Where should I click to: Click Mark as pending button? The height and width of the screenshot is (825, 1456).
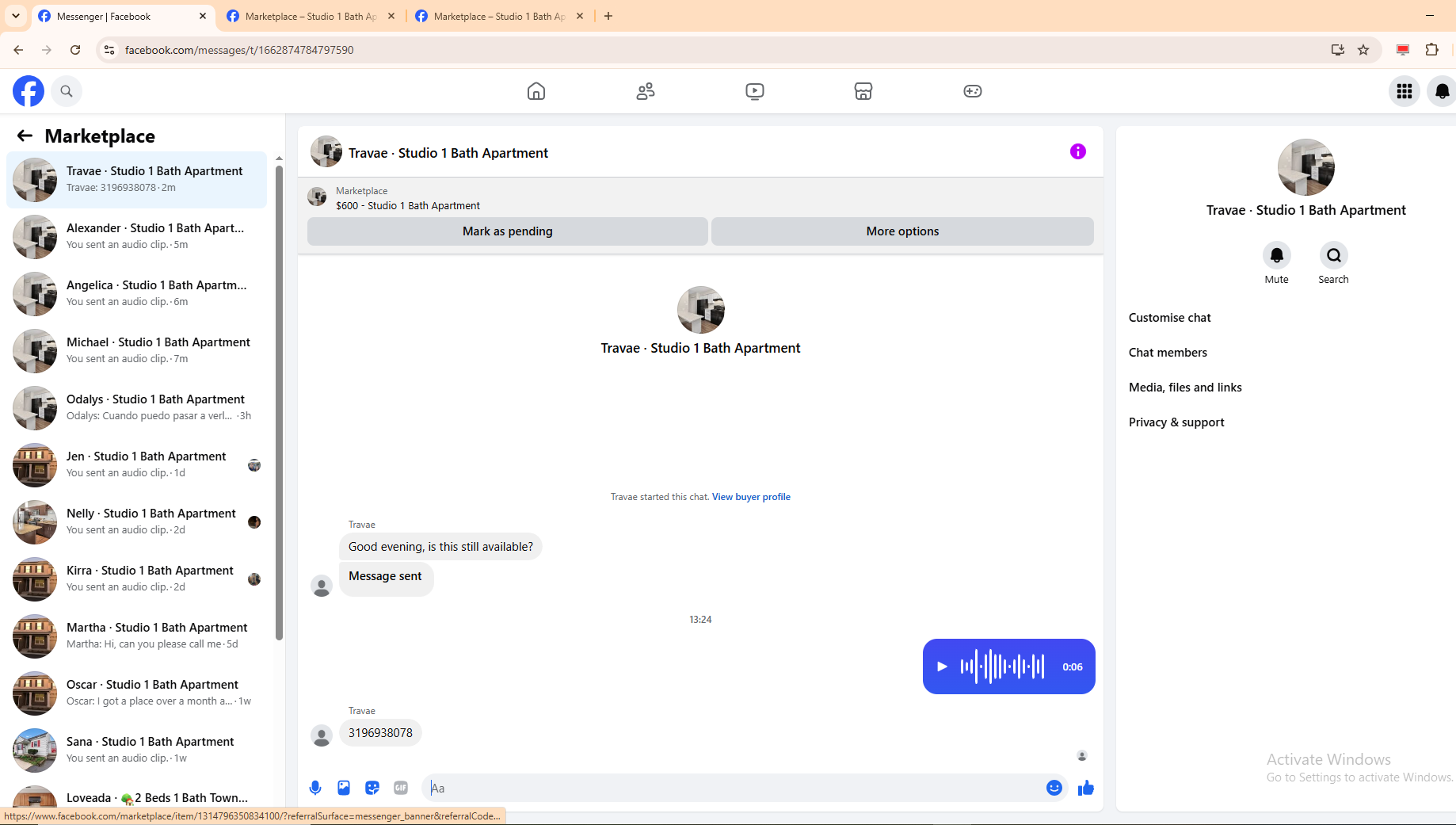(508, 231)
